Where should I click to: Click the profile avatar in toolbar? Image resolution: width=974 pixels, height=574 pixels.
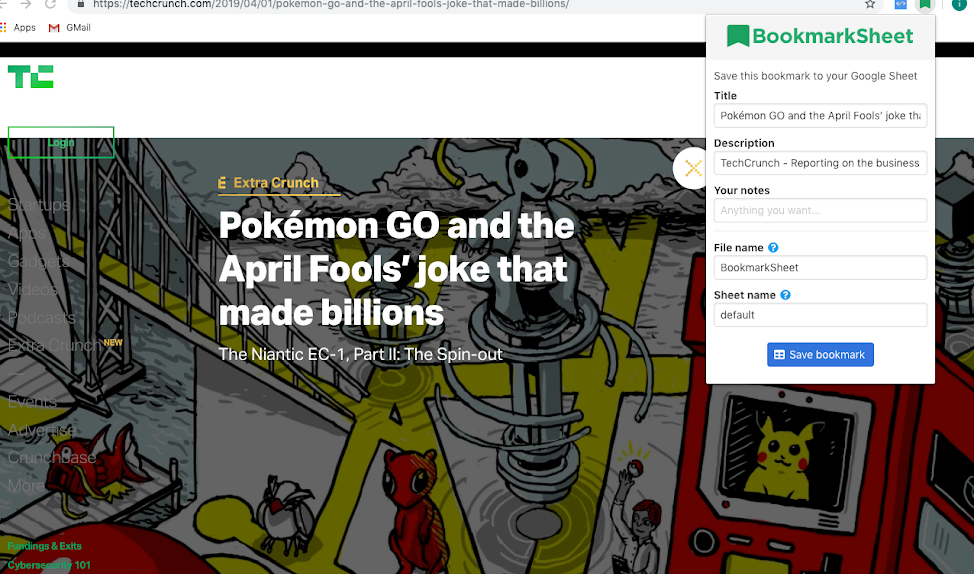point(960,4)
